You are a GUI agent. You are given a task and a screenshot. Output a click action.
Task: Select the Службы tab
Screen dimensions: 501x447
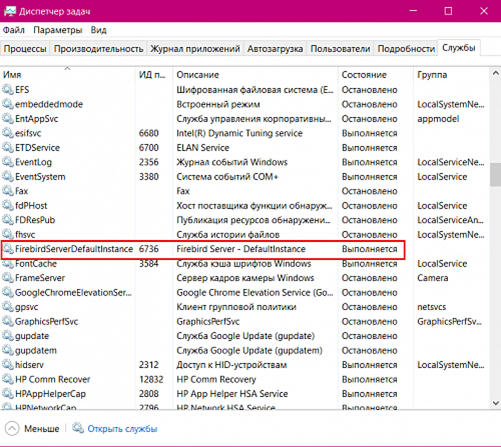(x=459, y=48)
